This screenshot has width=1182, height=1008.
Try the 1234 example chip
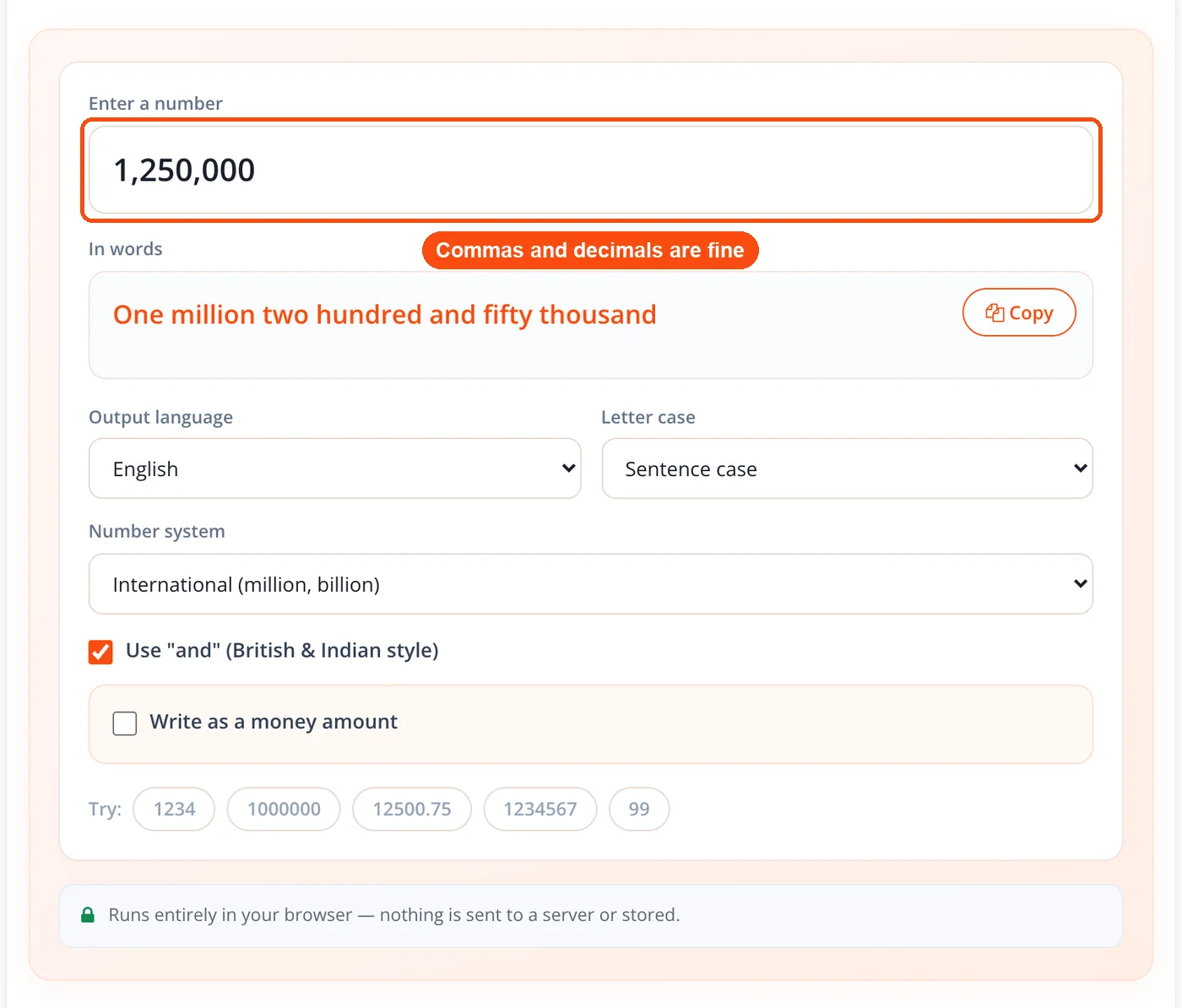174,809
